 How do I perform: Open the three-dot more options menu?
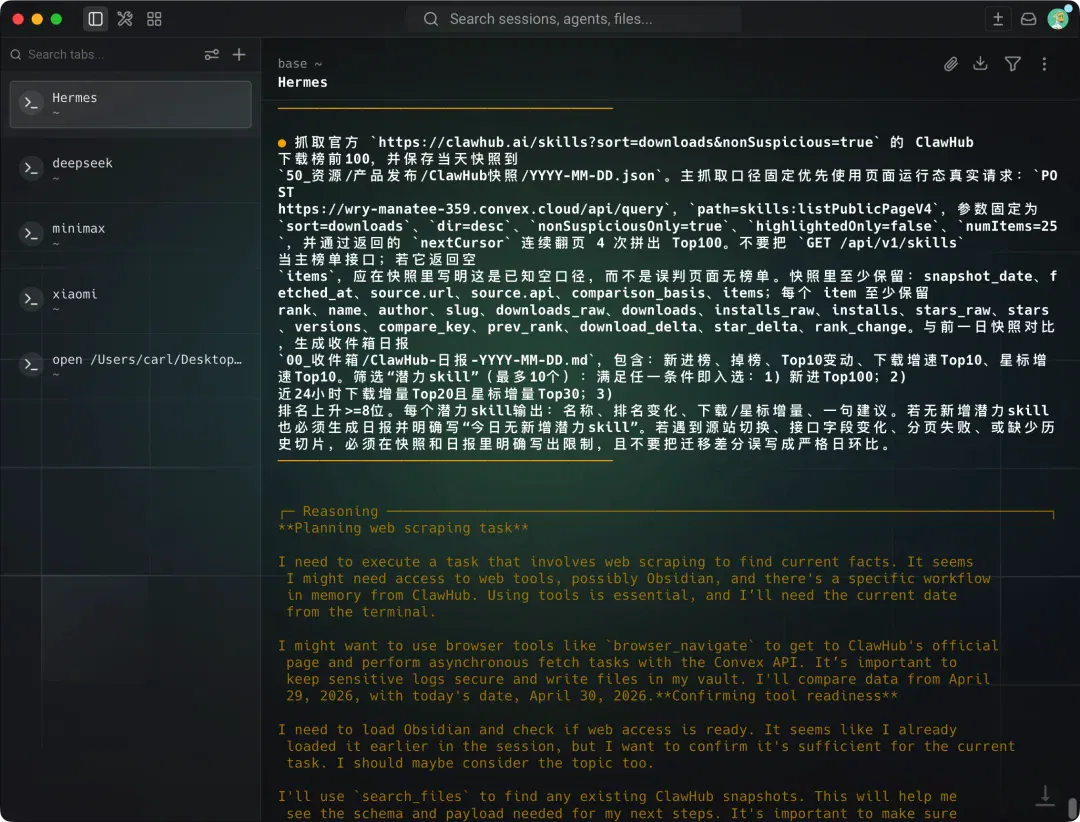pos(1044,64)
